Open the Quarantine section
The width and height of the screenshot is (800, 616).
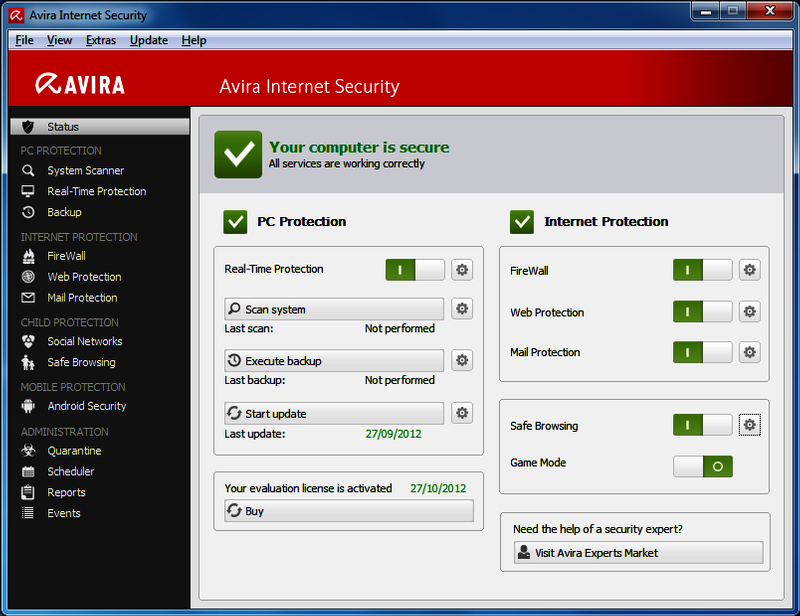point(74,450)
